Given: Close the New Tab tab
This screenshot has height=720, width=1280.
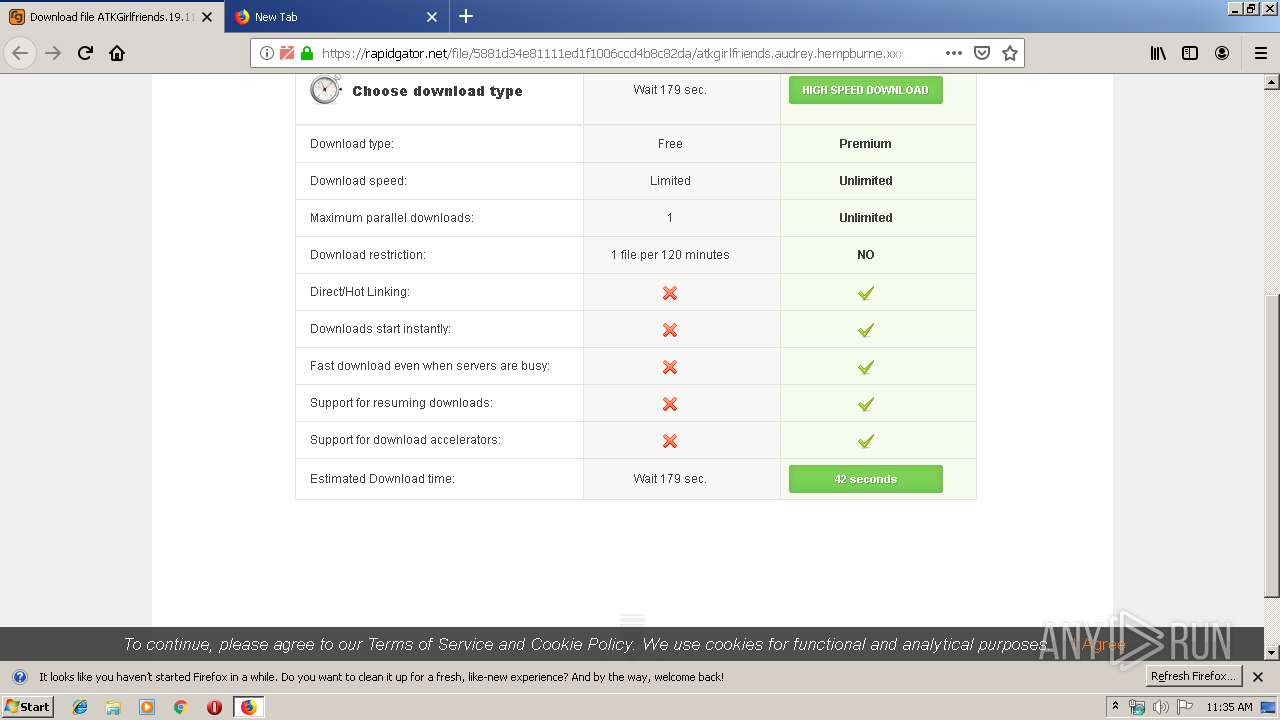Looking at the screenshot, I should click(x=432, y=17).
